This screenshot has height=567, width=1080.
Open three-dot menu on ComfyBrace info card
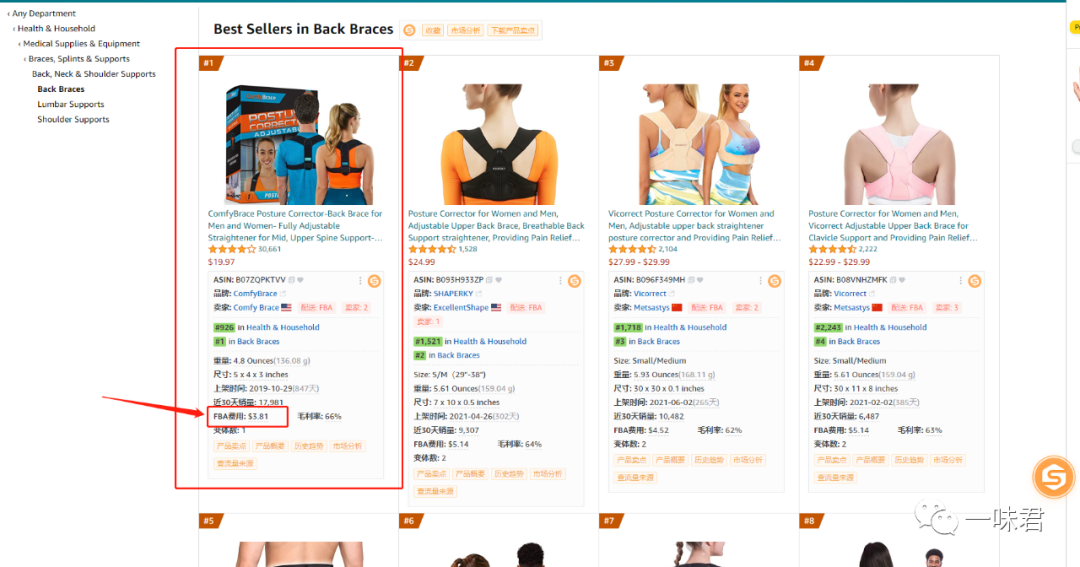360,280
